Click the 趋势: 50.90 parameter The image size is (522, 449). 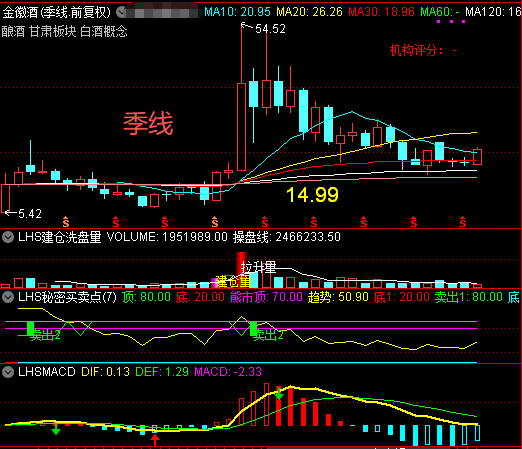338,297
